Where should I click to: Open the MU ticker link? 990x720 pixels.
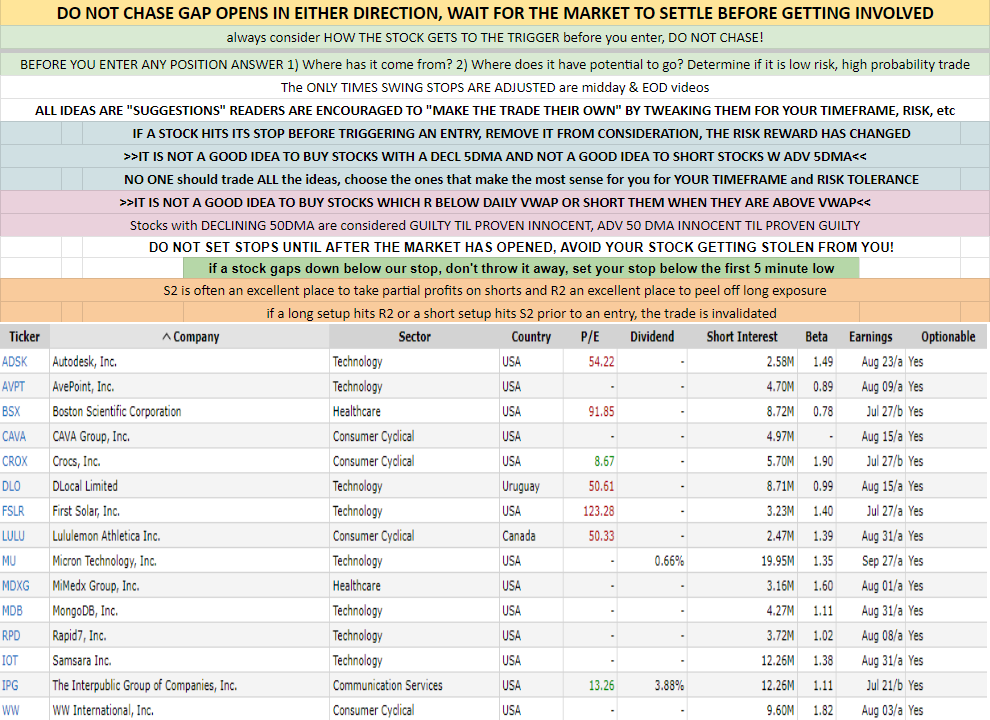[x=9, y=561]
